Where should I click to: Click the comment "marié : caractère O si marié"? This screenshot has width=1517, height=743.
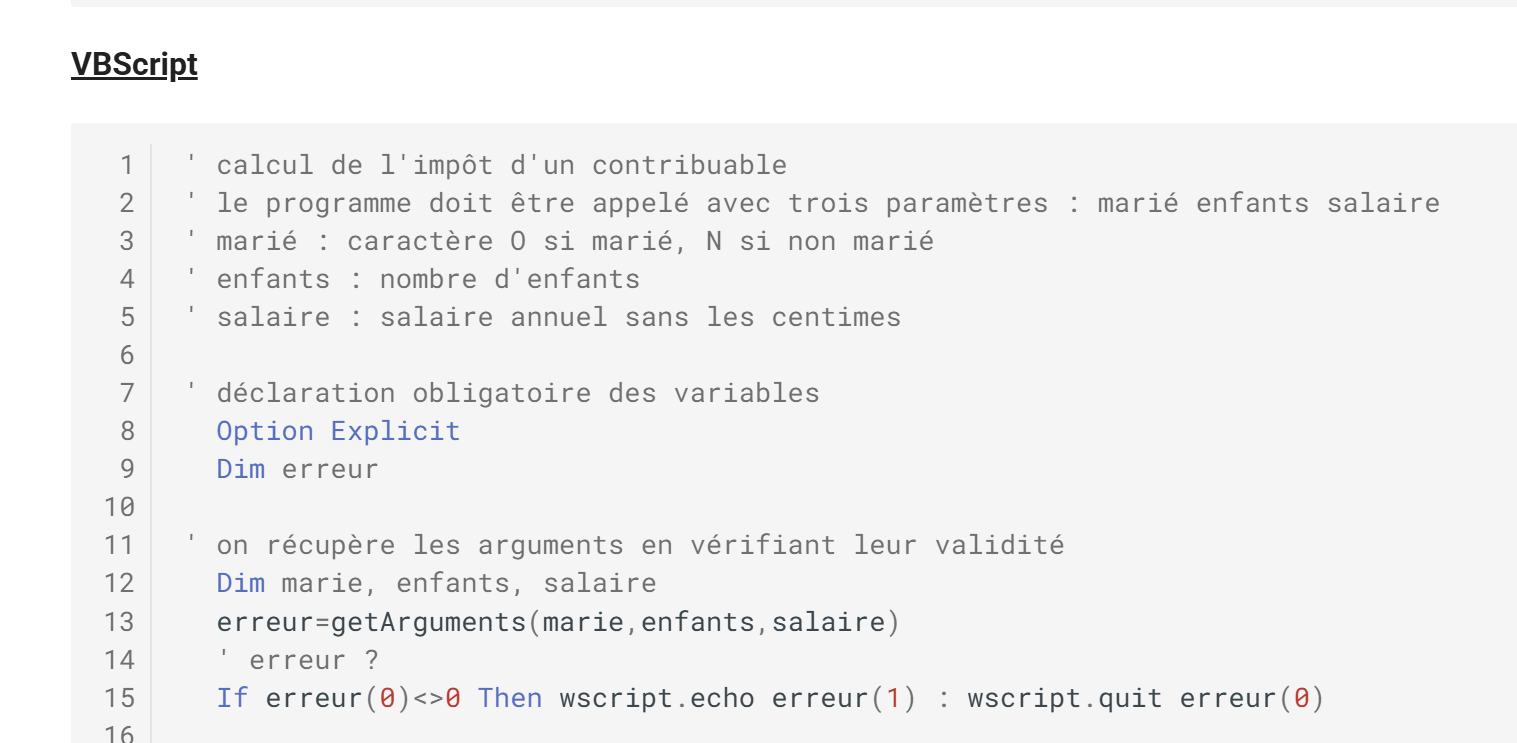pyautogui.click(x=574, y=241)
